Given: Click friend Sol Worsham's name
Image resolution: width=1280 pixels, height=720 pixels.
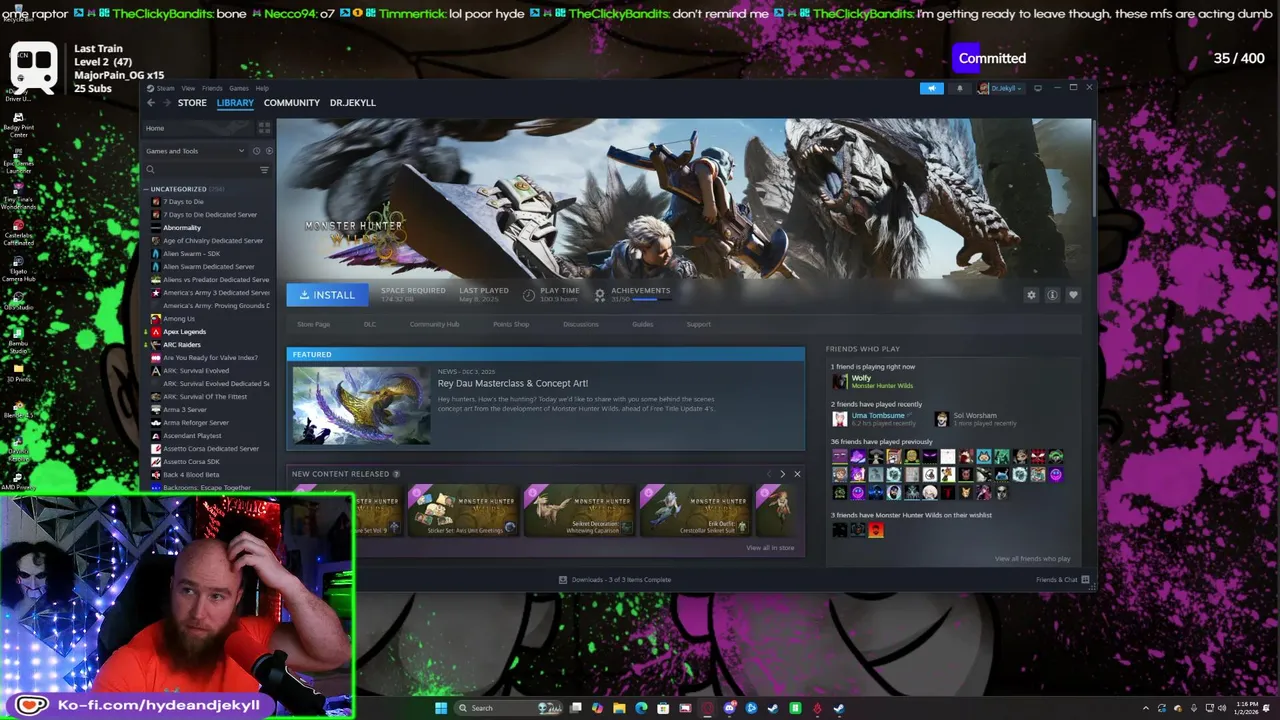Looking at the screenshot, I should point(975,415).
